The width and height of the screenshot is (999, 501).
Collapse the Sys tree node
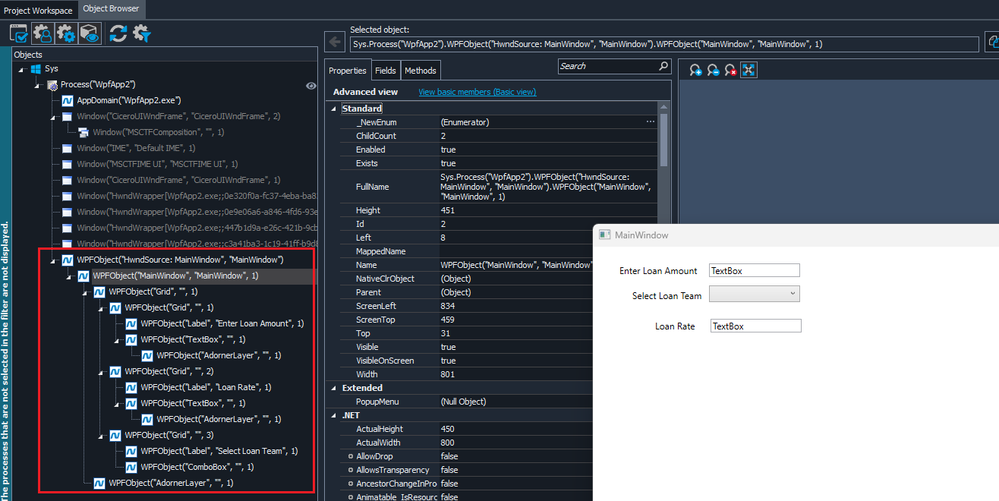point(22,69)
